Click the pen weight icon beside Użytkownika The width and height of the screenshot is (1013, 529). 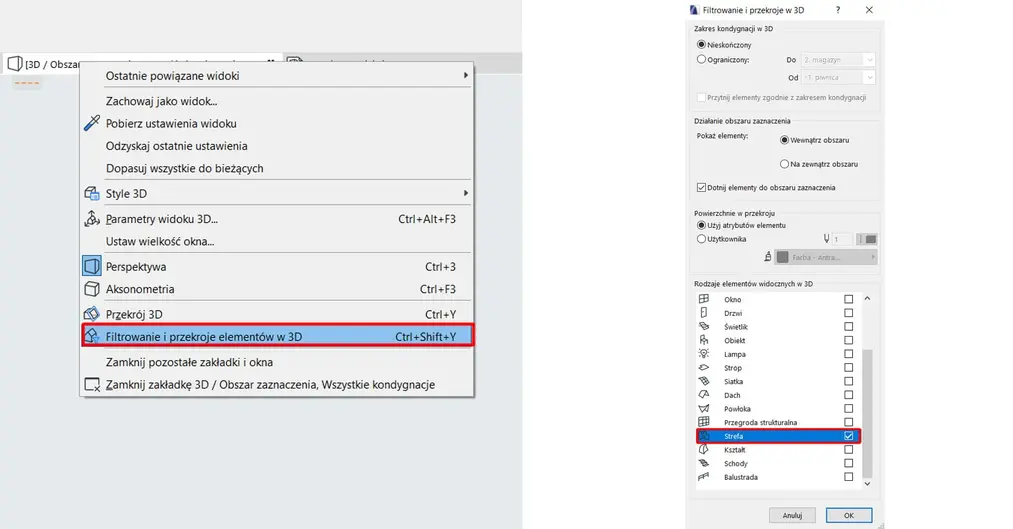[x=826, y=239]
